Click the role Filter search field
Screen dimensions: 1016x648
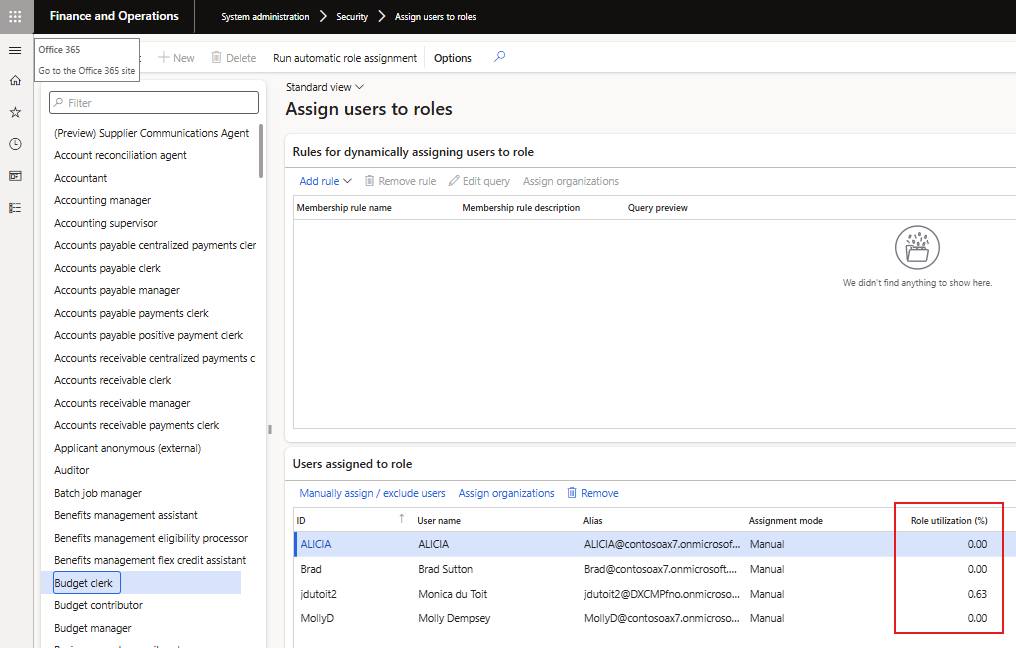click(x=153, y=102)
